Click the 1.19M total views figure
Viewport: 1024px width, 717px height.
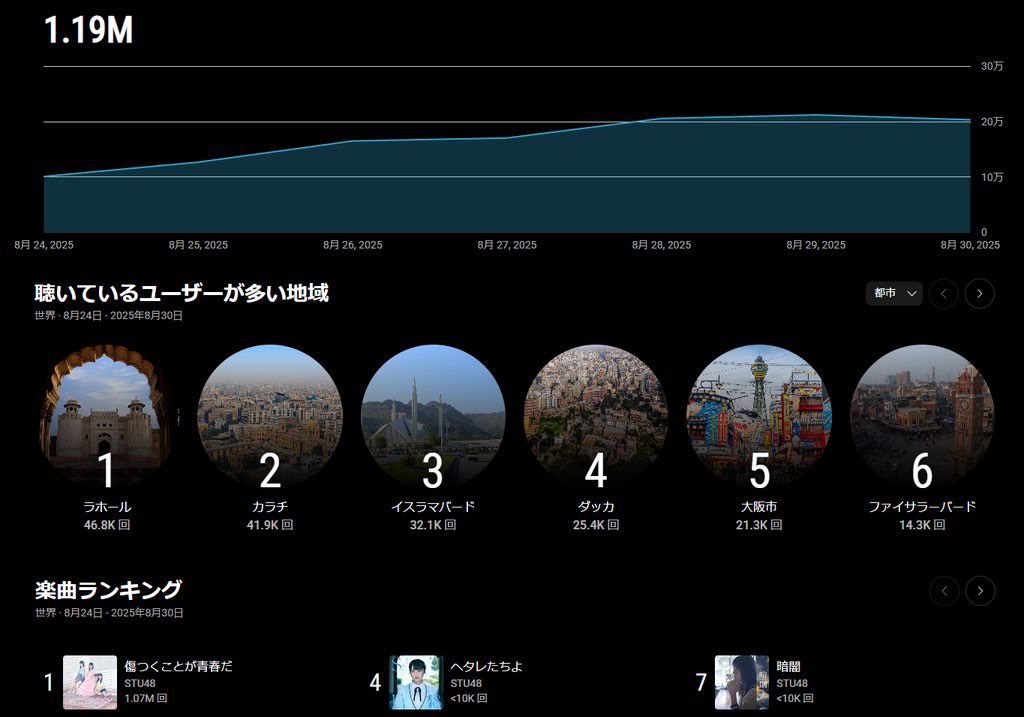(88, 31)
